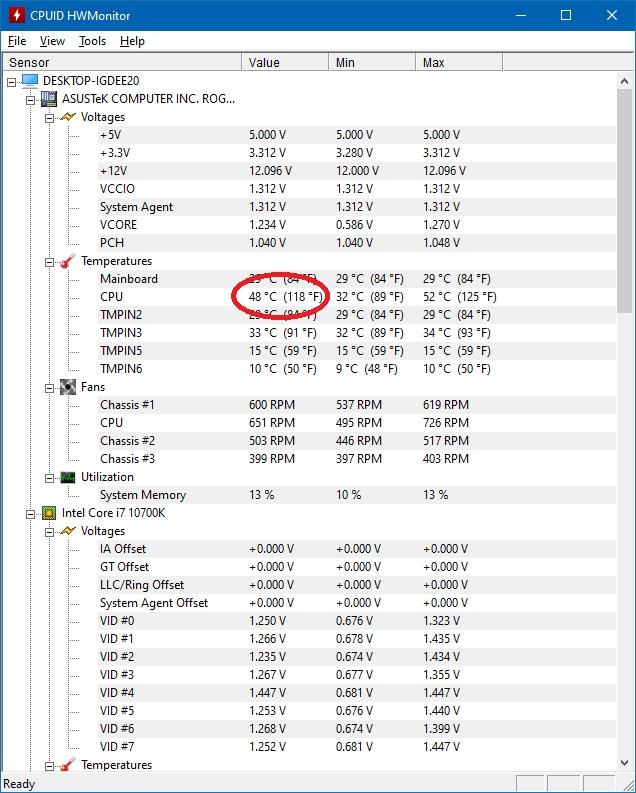Viewport: 636px width, 793px height.
Task: Select the TMPIN5 row
Action: coord(357,350)
